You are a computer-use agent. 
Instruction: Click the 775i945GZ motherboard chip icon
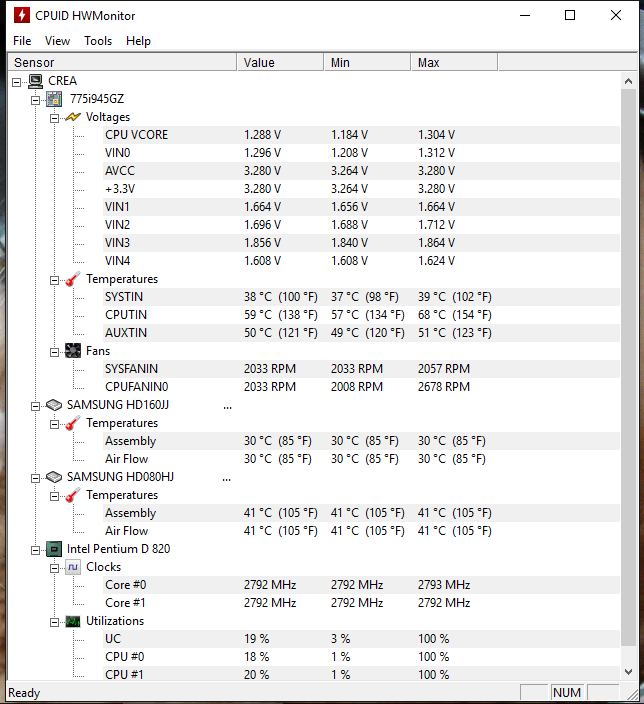point(54,99)
